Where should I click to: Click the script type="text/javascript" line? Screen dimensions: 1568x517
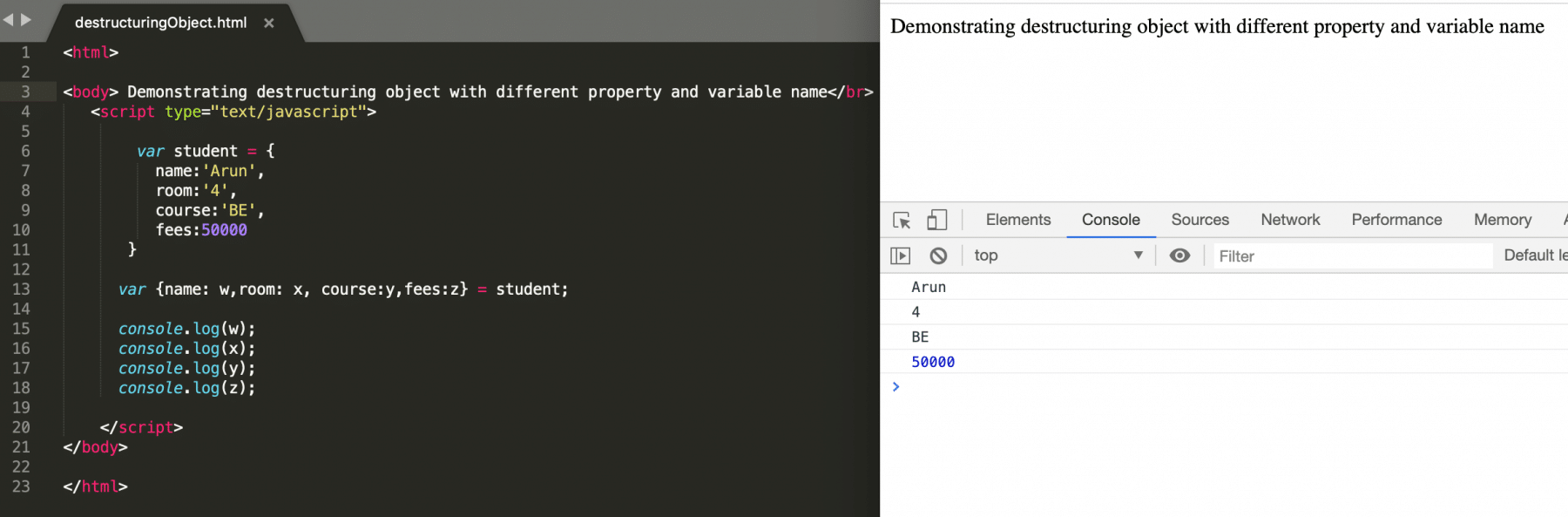pos(233,112)
